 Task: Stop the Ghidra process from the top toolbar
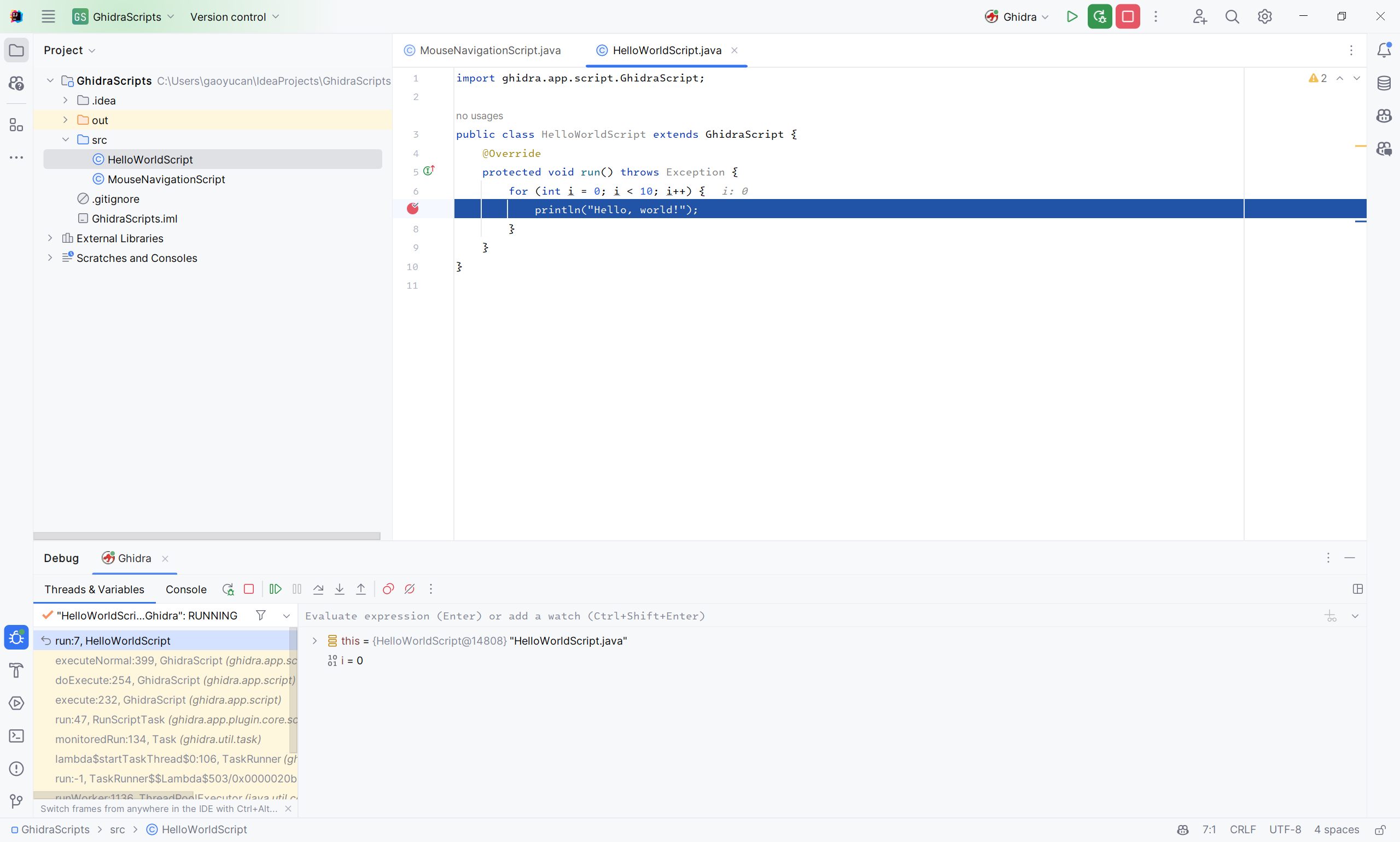1127,16
